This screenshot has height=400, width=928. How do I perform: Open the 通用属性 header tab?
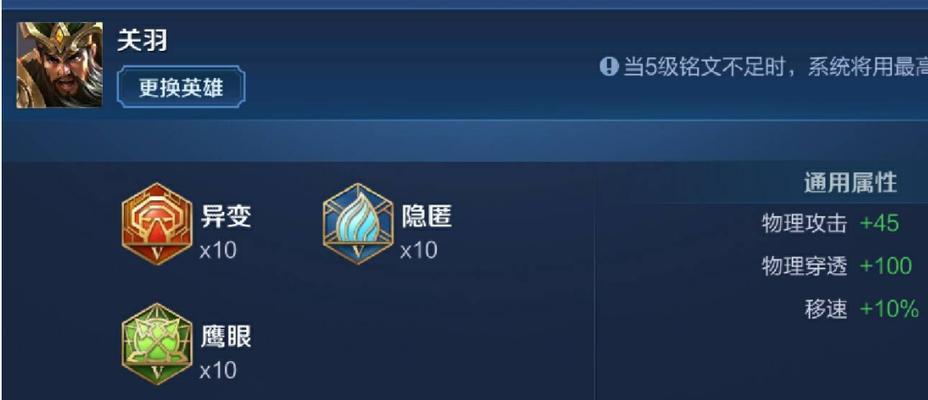(x=850, y=183)
